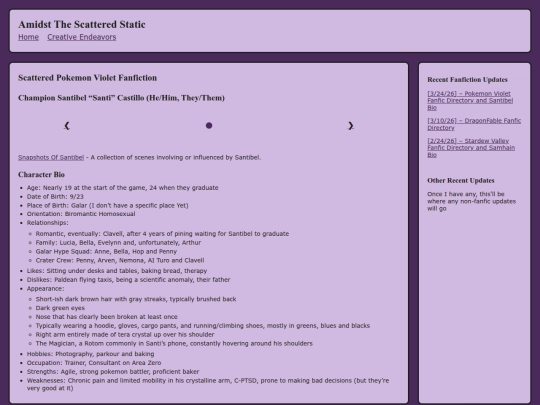This screenshot has width=540, height=405.
Task: Click the Scattered Pokemon Violet Fanfiction heading
Action: pyautogui.click(x=87, y=78)
